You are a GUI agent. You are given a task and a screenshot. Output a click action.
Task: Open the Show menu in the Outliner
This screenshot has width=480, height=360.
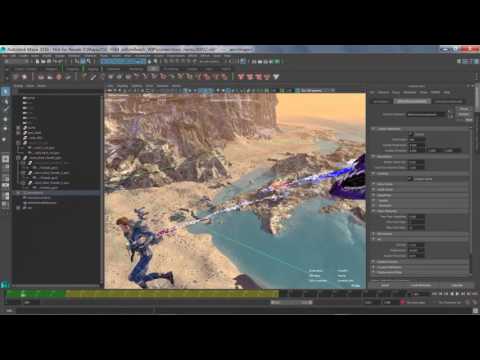[x=30, y=86]
